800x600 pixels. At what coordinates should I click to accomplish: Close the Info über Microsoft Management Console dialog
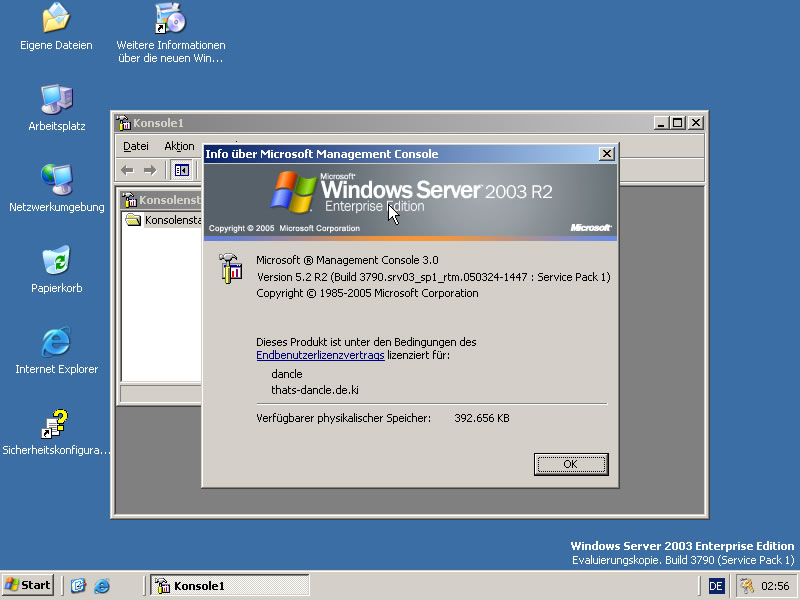pos(606,154)
